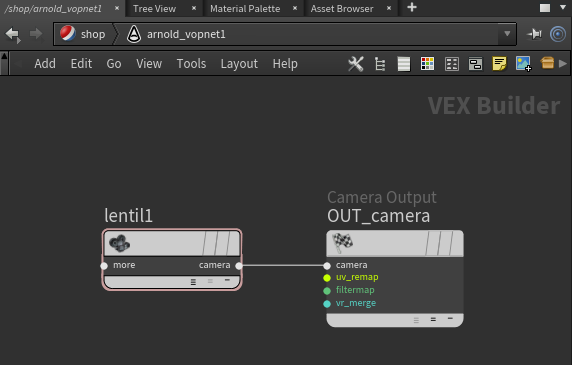572x365 pixels.
Task: Show all OUT_camera inputs
Action: click(x=416, y=321)
